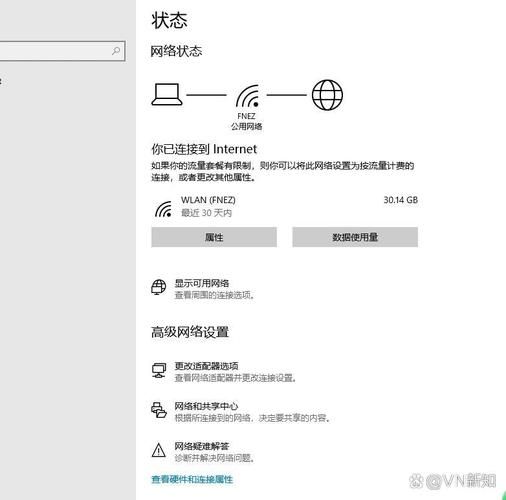
Task: Click the WLAN (FNEZ) network name
Action: tap(208, 200)
